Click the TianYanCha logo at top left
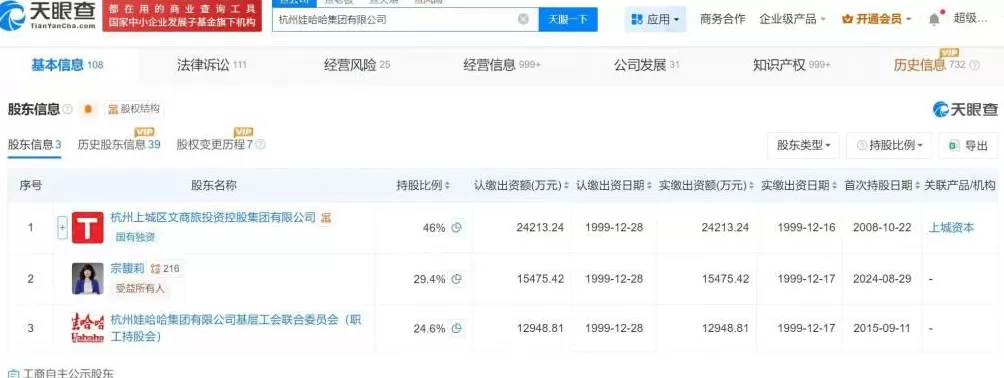The width and height of the screenshot is (1004, 378). pyautogui.click(x=49, y=15)
